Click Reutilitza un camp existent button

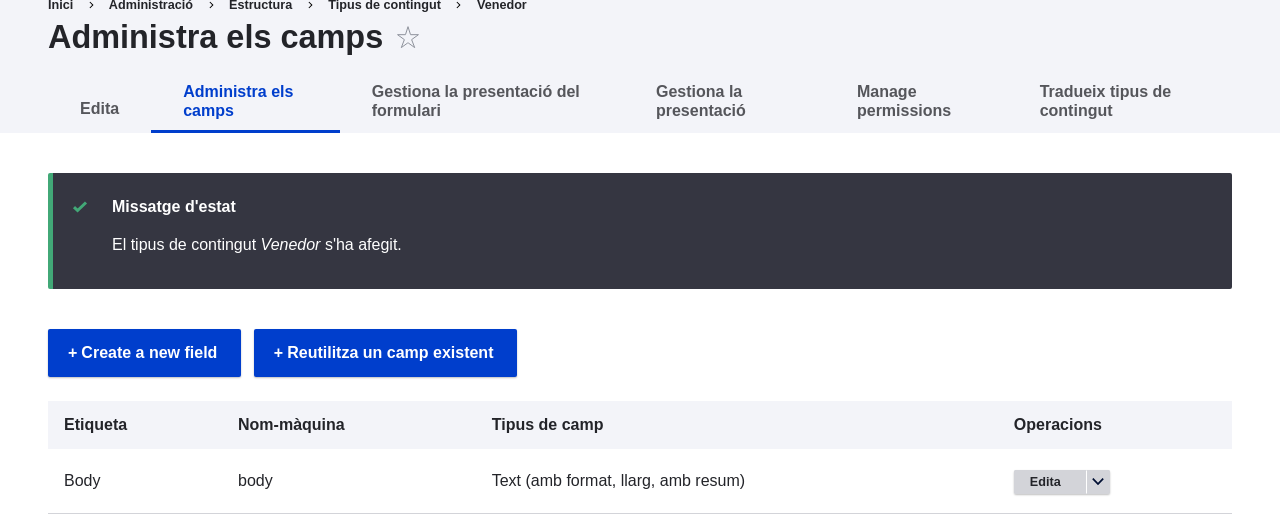[x=385, y=353]
